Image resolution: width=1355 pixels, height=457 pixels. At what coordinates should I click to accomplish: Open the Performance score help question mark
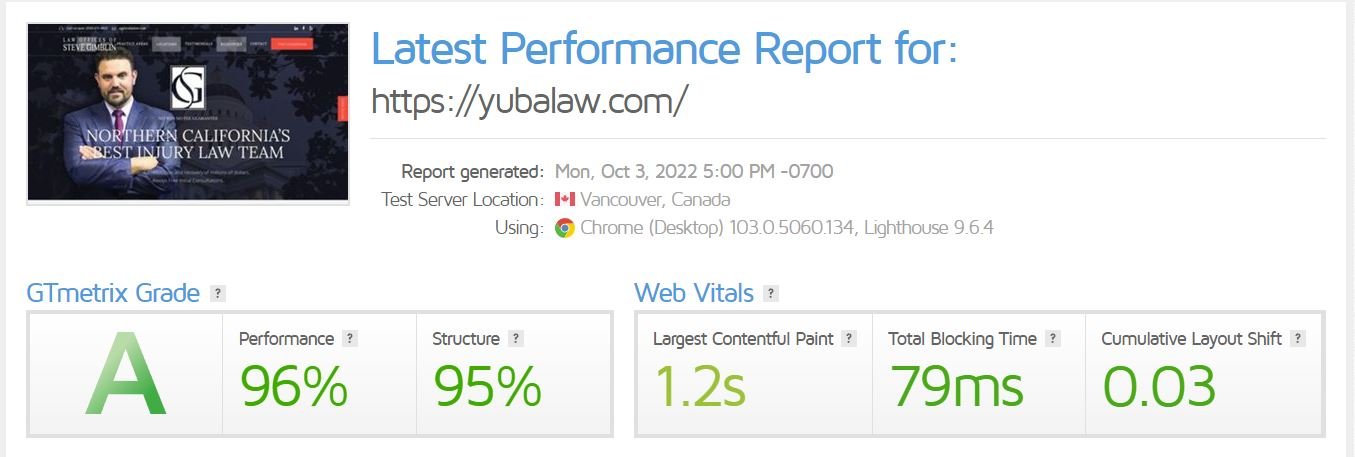point(350,339)
